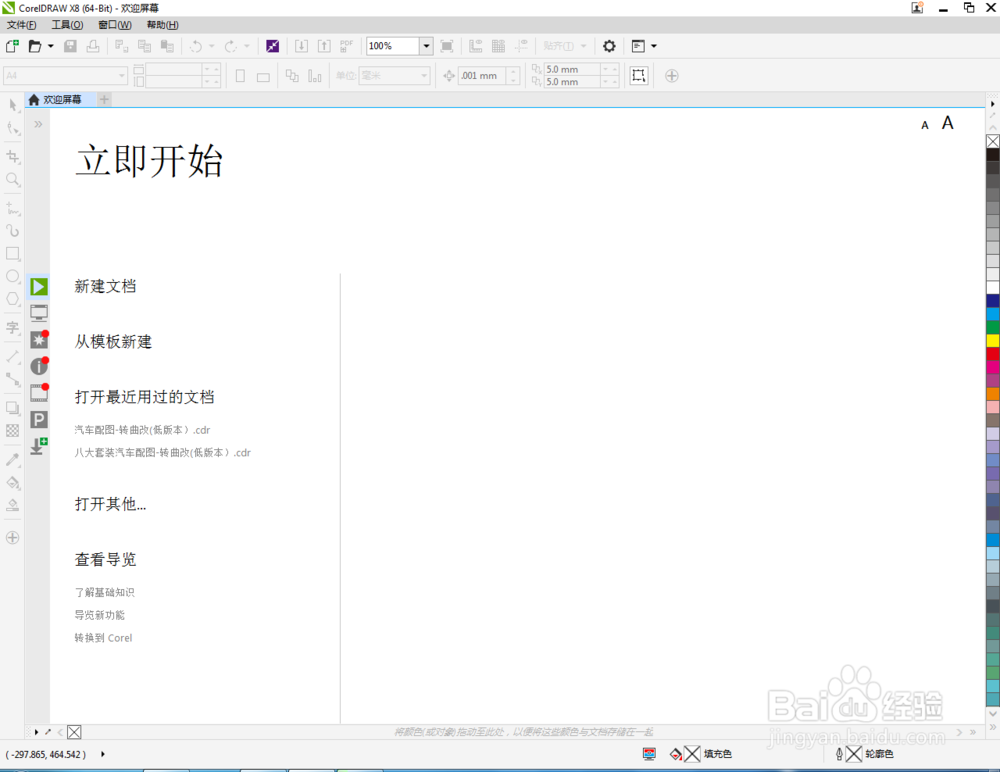Click the Import icon in toolbar
Viewport: 1000px width, 772px height.
pos(301,46)
